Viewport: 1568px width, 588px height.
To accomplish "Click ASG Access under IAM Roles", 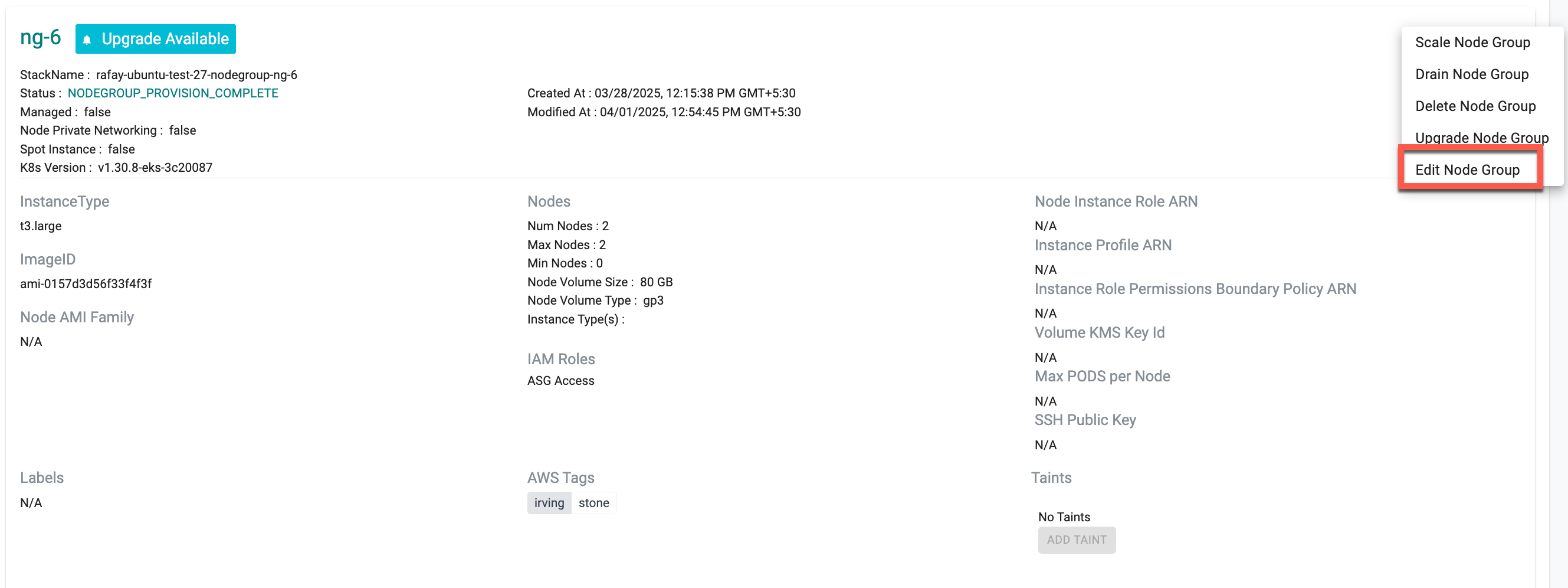I will pos(560,381).
